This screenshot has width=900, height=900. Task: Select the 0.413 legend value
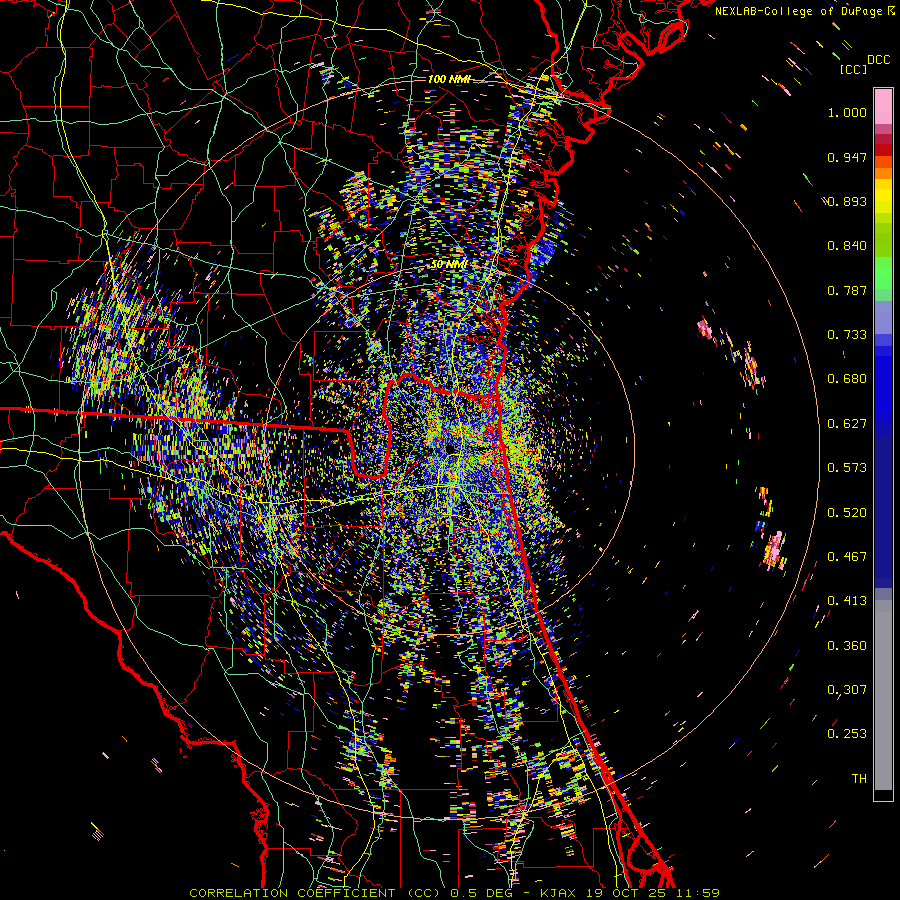[x=847, y=601]
